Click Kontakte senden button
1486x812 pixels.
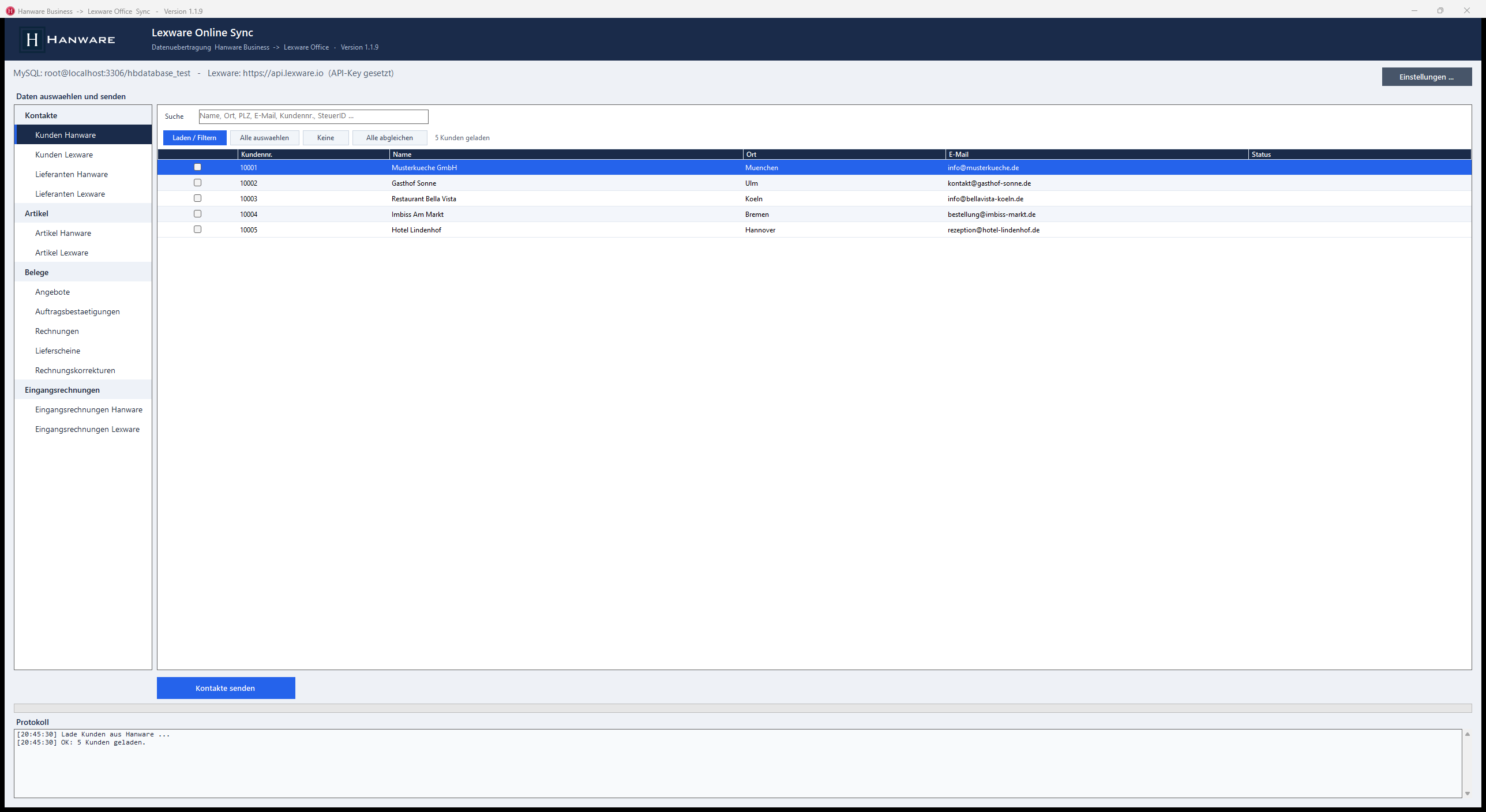[226, 688]
